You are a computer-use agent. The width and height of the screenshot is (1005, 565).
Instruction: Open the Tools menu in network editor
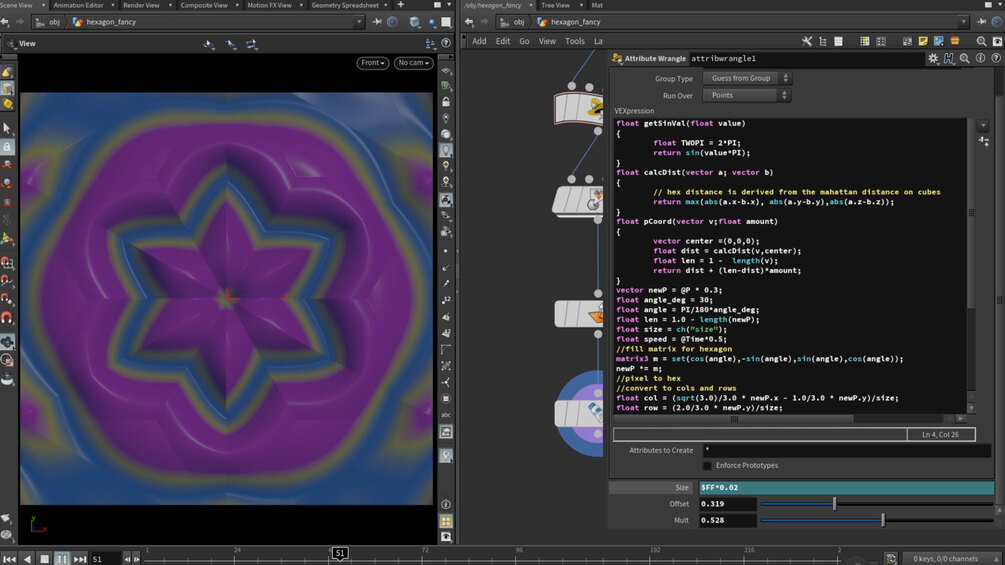tap(575, 41)
